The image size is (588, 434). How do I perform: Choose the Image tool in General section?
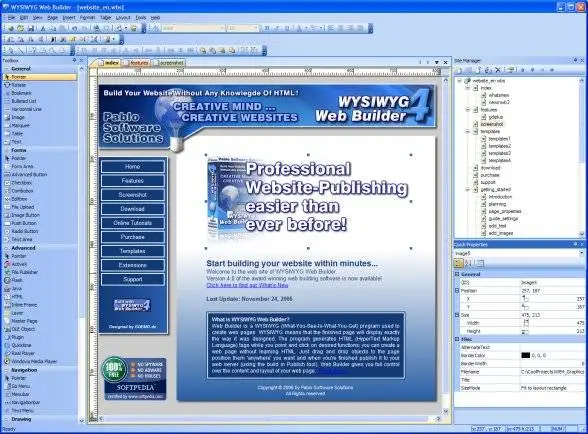(x=18, y=117)
